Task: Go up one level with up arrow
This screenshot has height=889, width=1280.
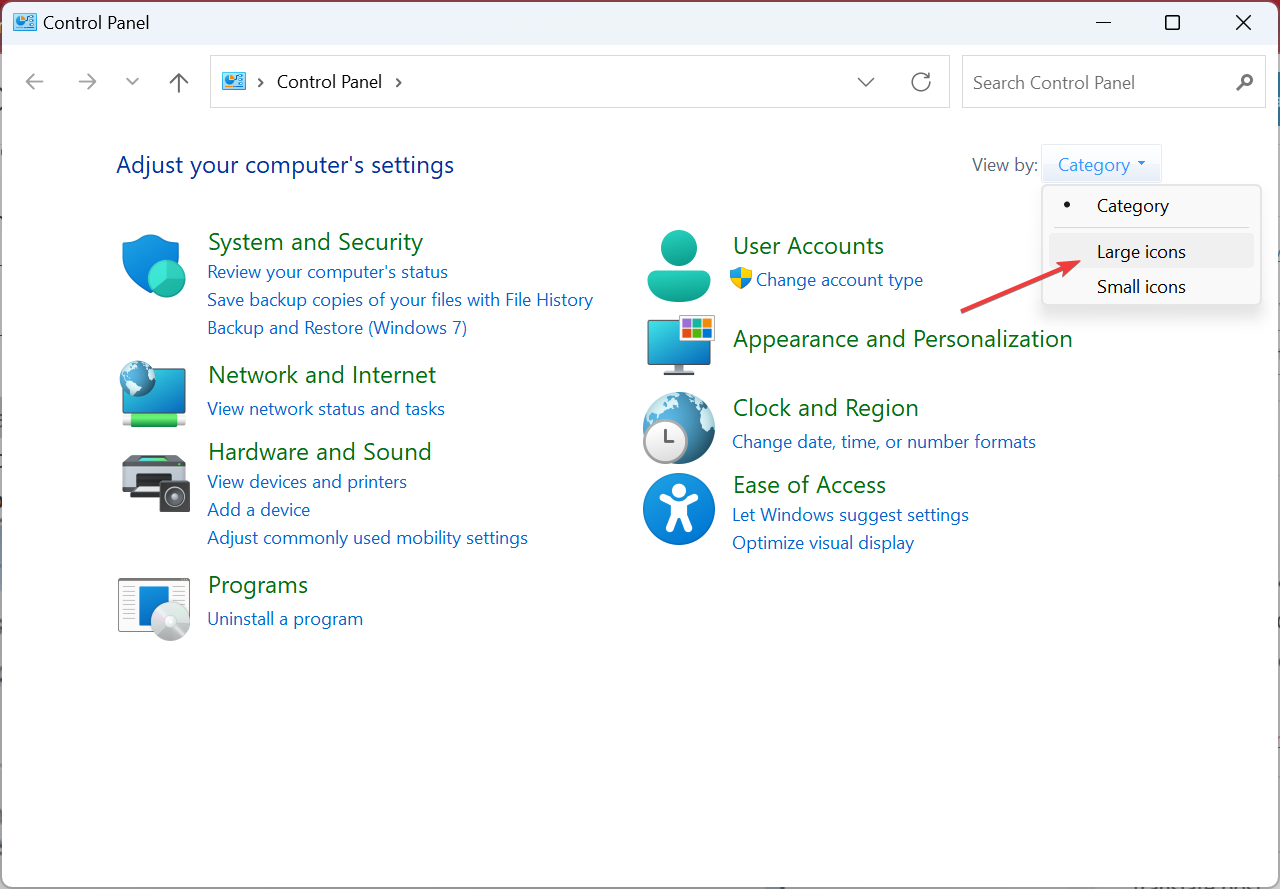Action: (x=179, y=82)
